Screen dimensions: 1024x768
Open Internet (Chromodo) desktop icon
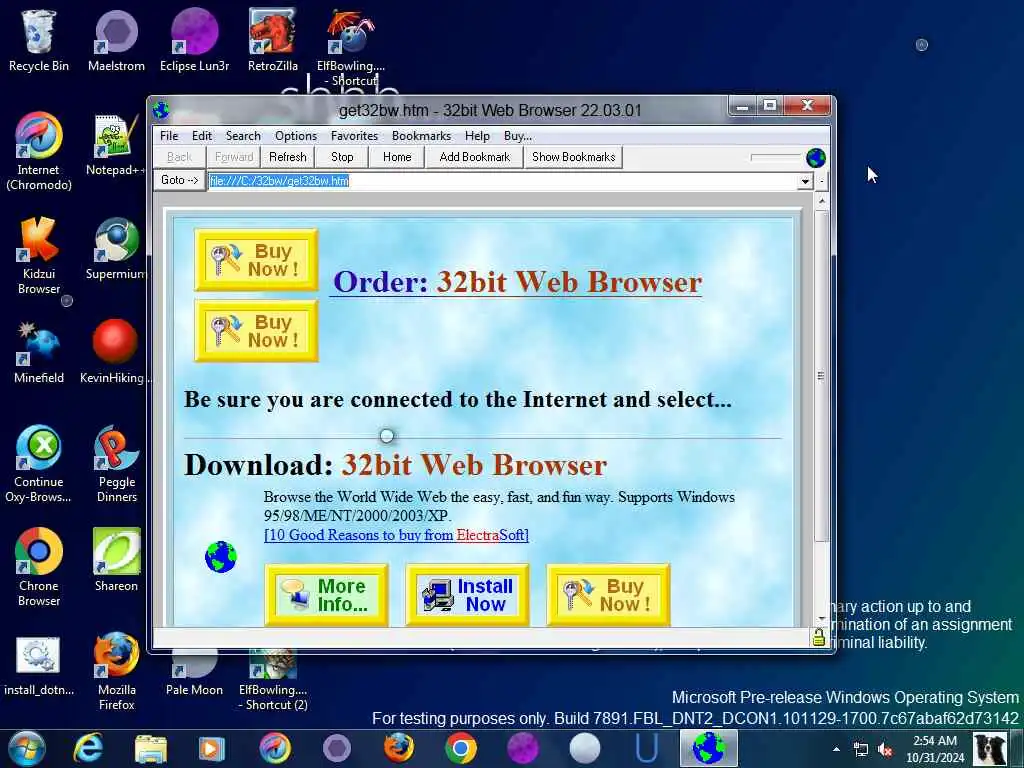39,150
